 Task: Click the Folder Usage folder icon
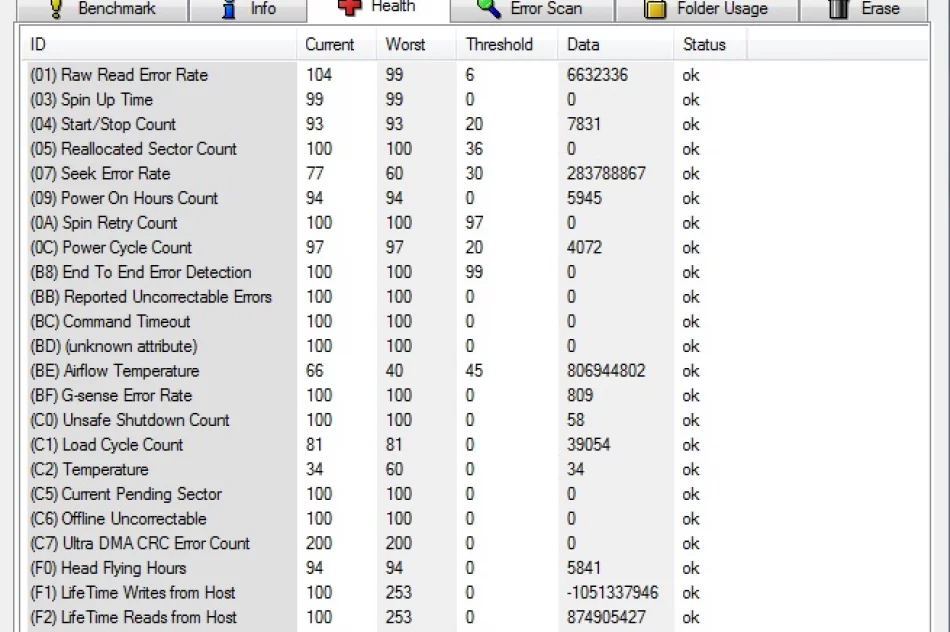tap(657, 8)
